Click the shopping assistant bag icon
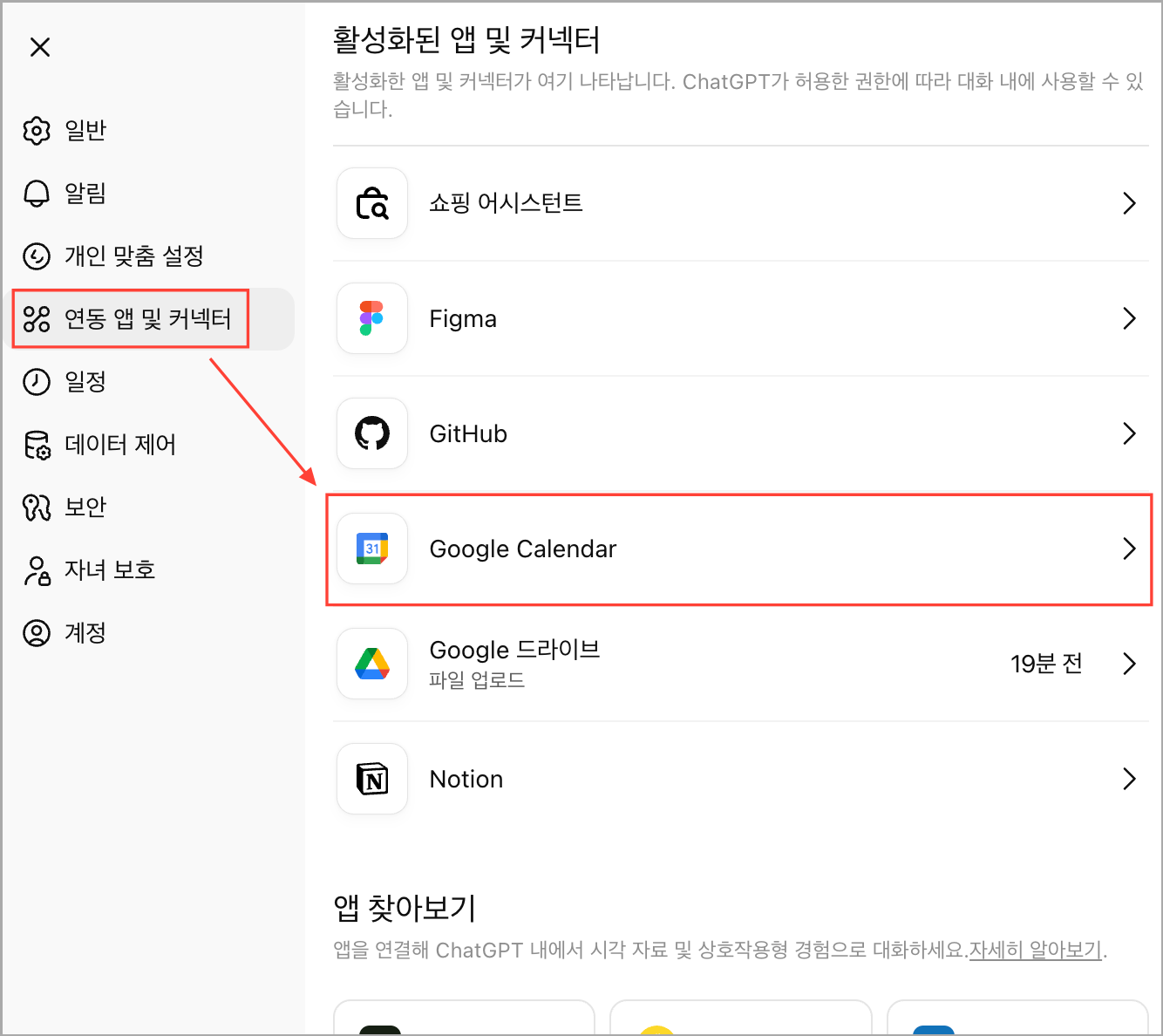 tap(372, 203)
